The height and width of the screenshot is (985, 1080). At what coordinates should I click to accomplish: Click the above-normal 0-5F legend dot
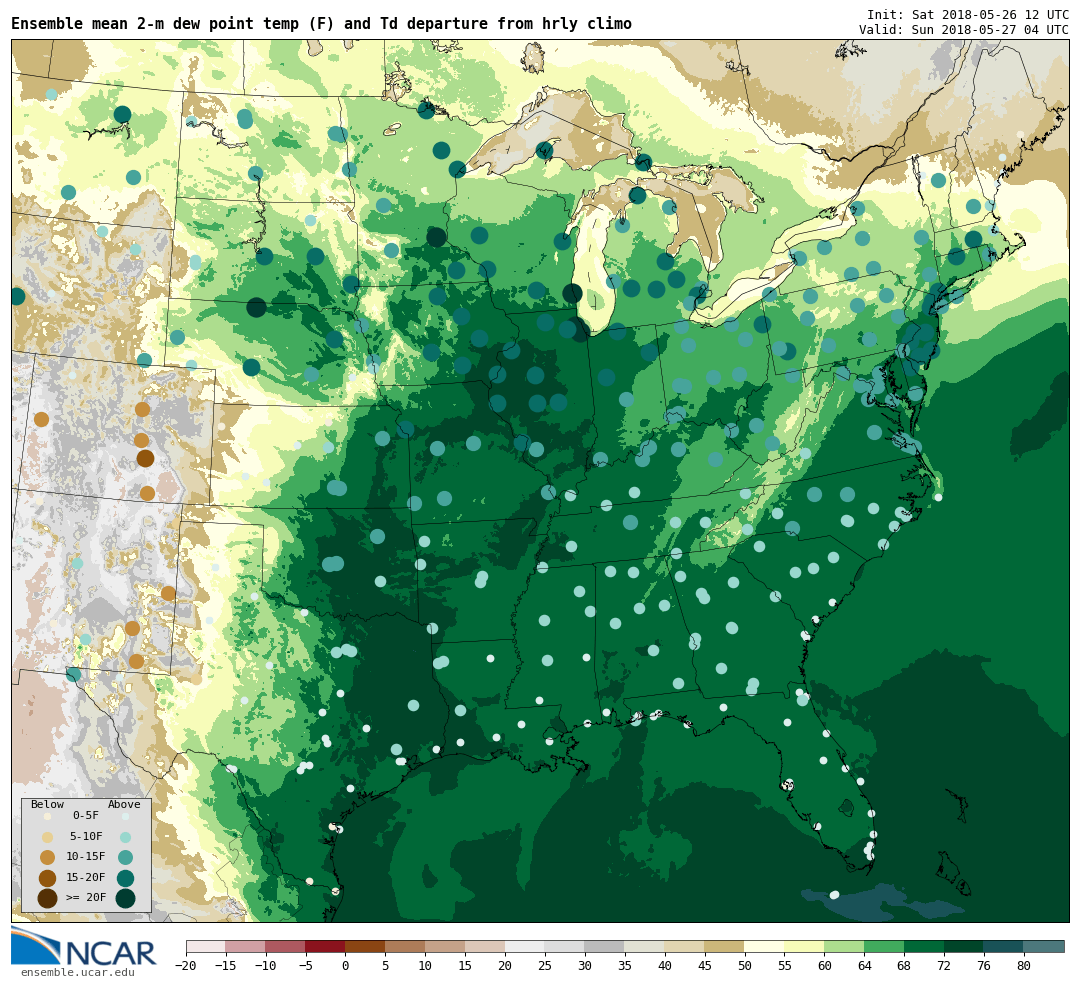coord(125,816)
